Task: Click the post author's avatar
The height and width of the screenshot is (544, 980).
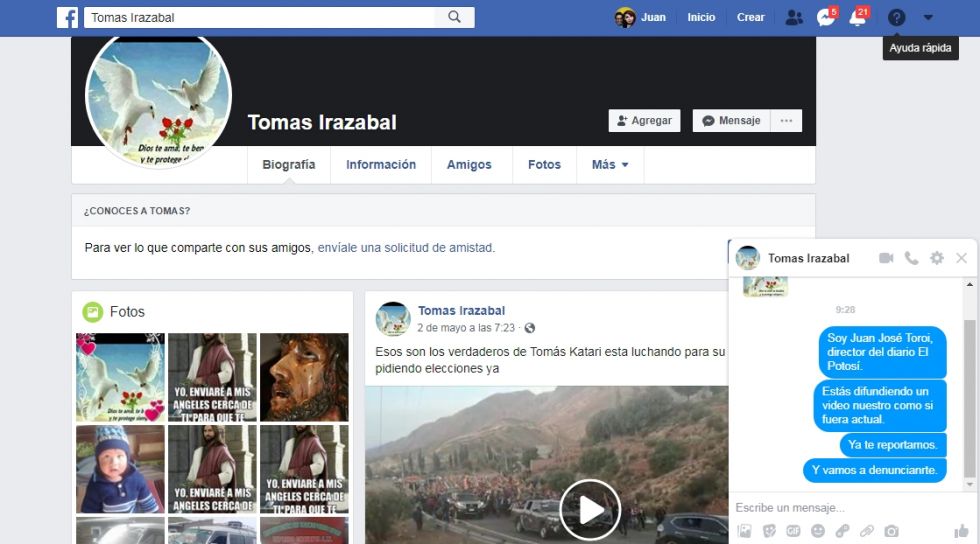Action: 392,318
